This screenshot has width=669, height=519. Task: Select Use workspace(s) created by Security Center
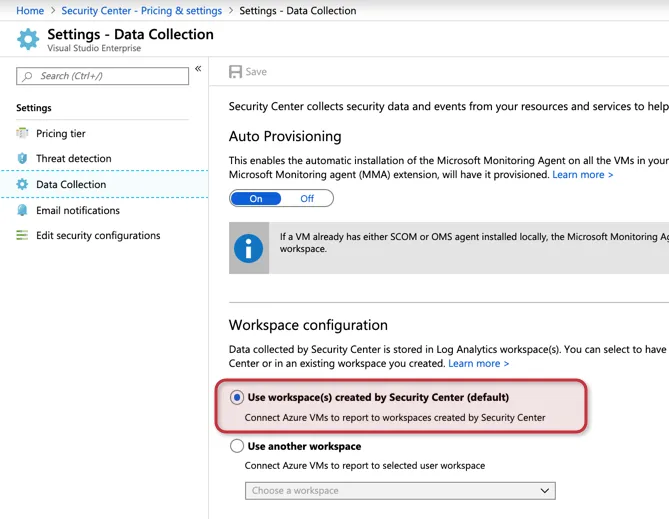click(x=237, y=397)
